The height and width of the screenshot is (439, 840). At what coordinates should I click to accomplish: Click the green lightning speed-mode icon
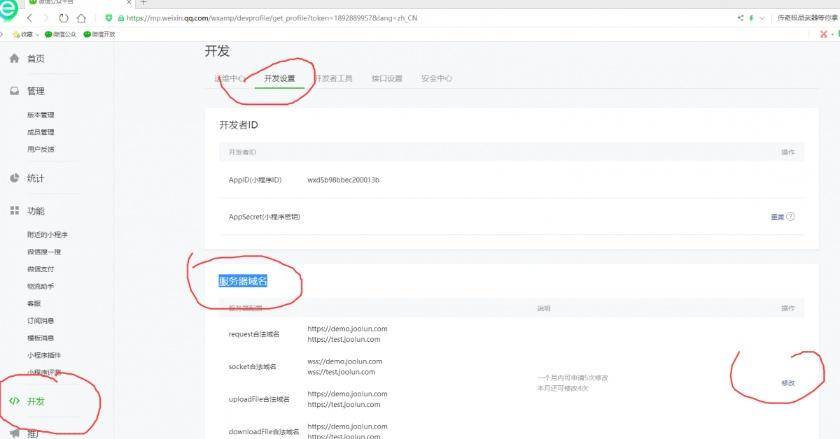751,18
